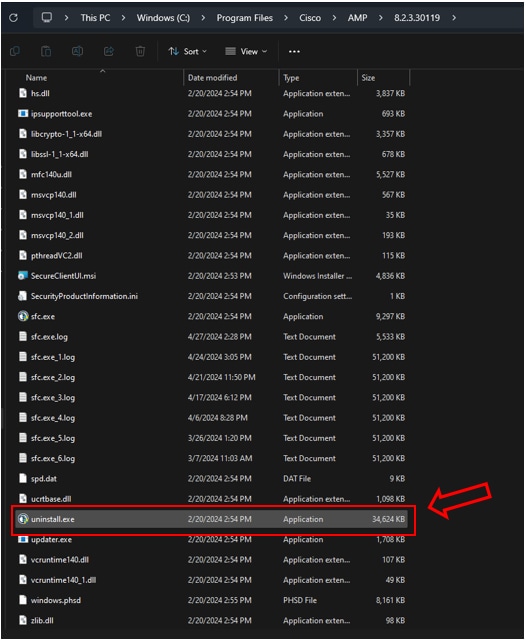Go to Cisco folder in breadcrumb
This screenshot has height=642, width=526.
point(310,18)
